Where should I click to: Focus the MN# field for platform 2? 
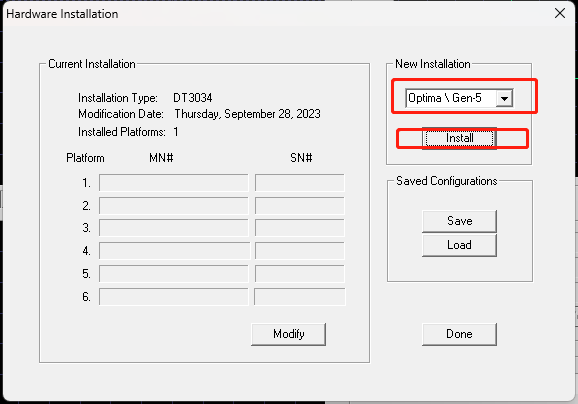[x=174, y=206]
